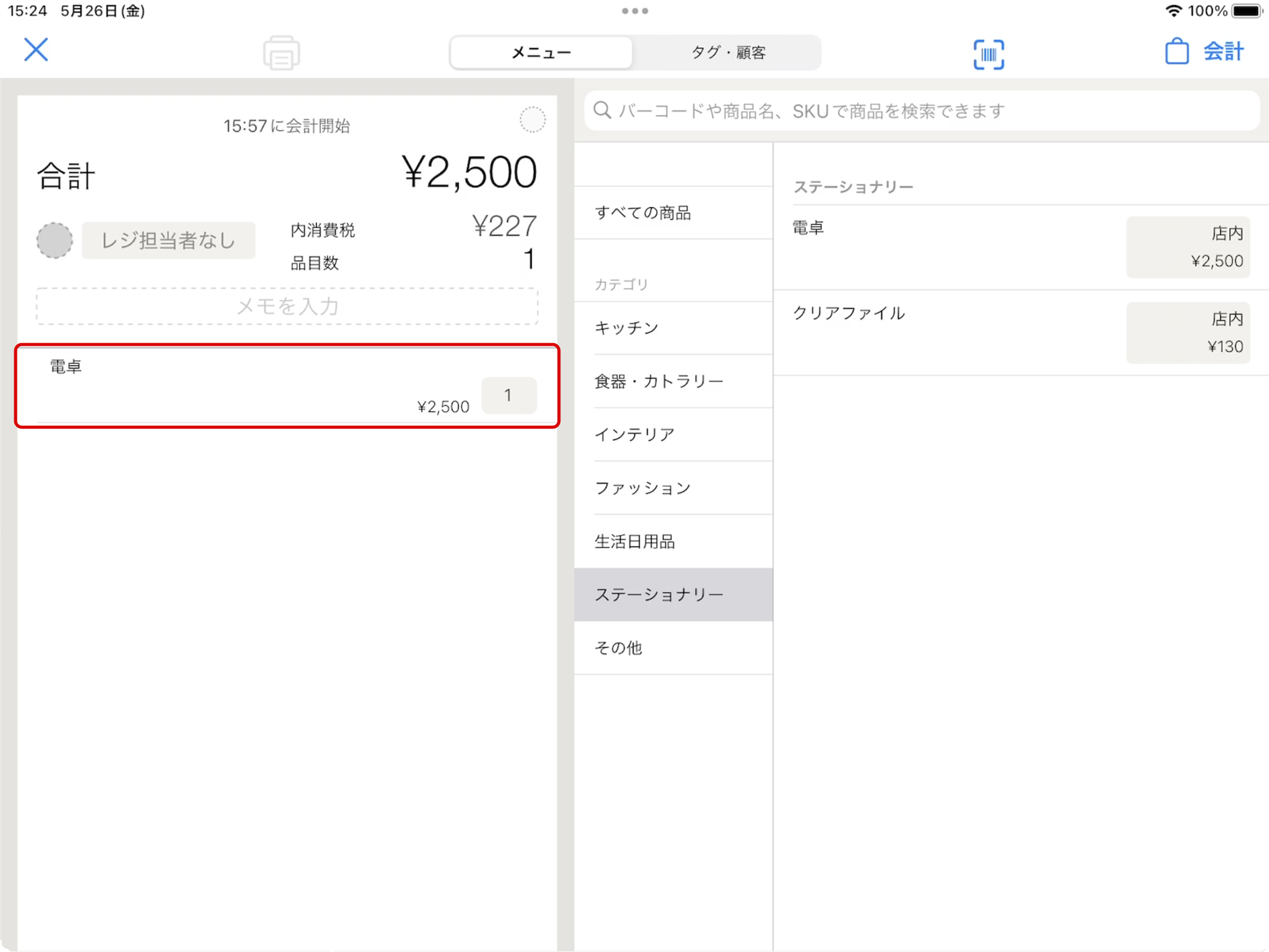
Task: Tap the search magnifier icon
Action: (602, 111)
